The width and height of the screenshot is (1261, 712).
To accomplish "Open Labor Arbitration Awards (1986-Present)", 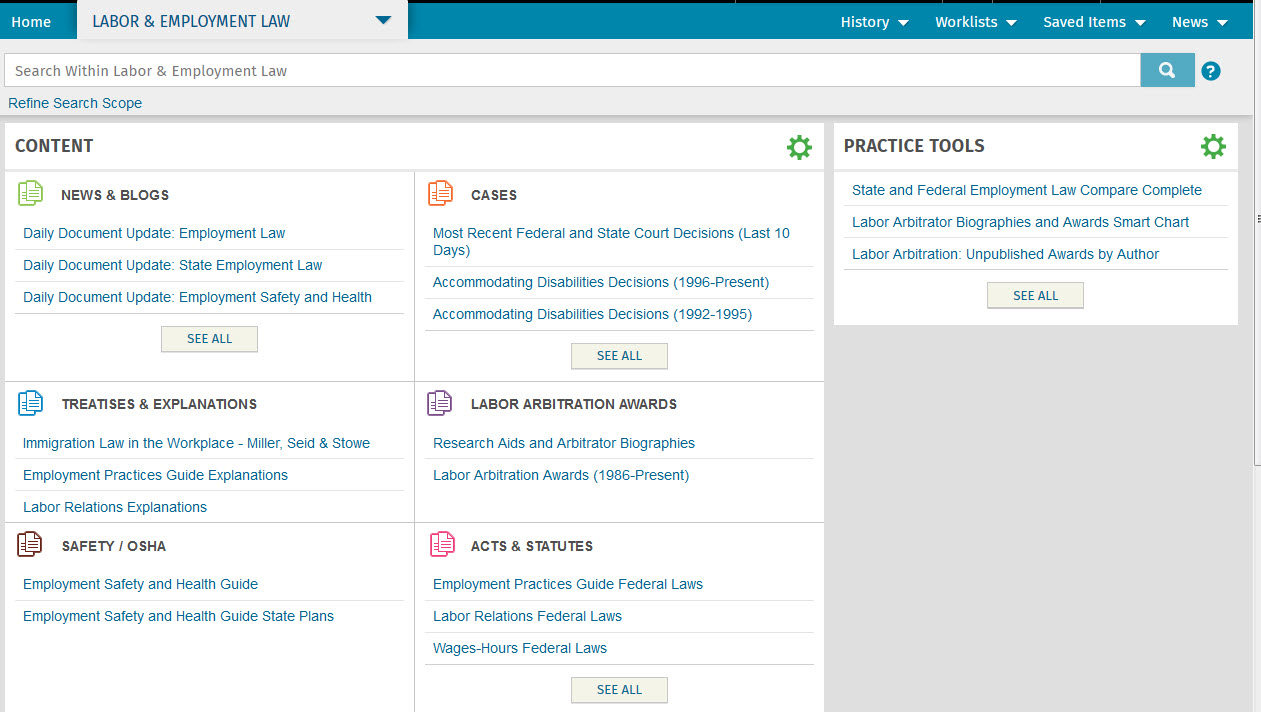I will coord(561,475).
